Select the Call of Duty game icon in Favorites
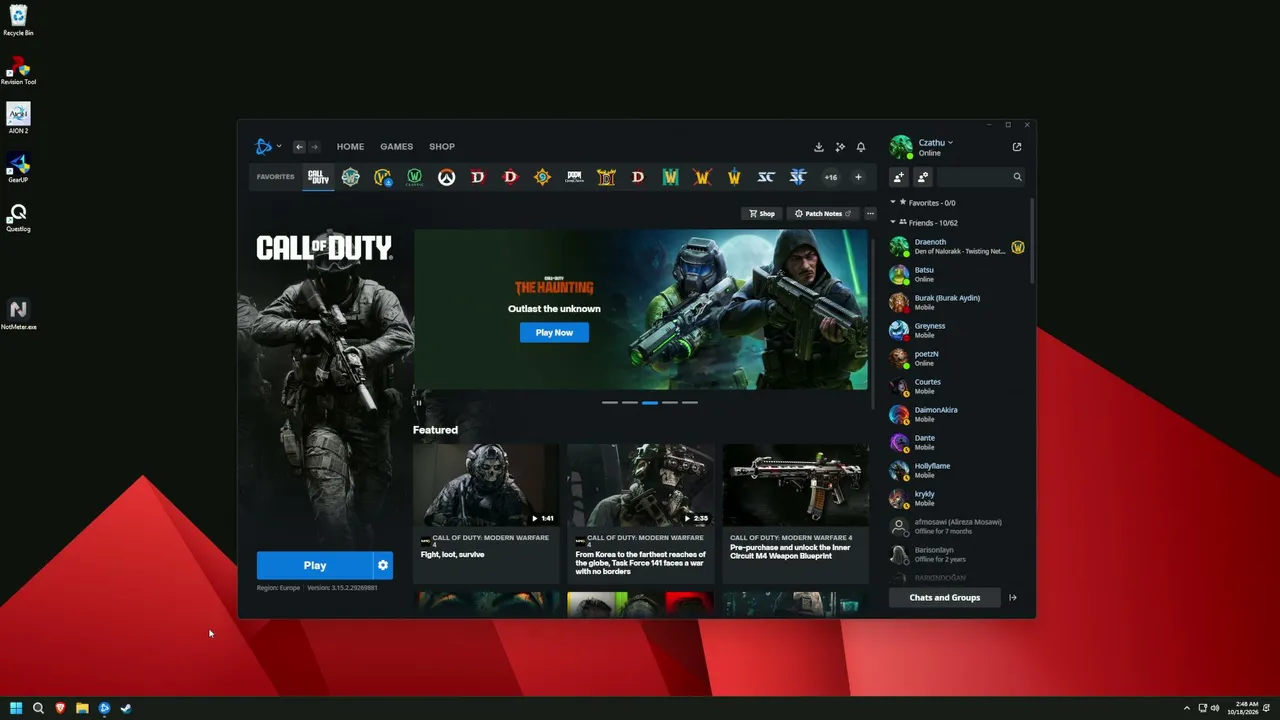 [318, 177]
